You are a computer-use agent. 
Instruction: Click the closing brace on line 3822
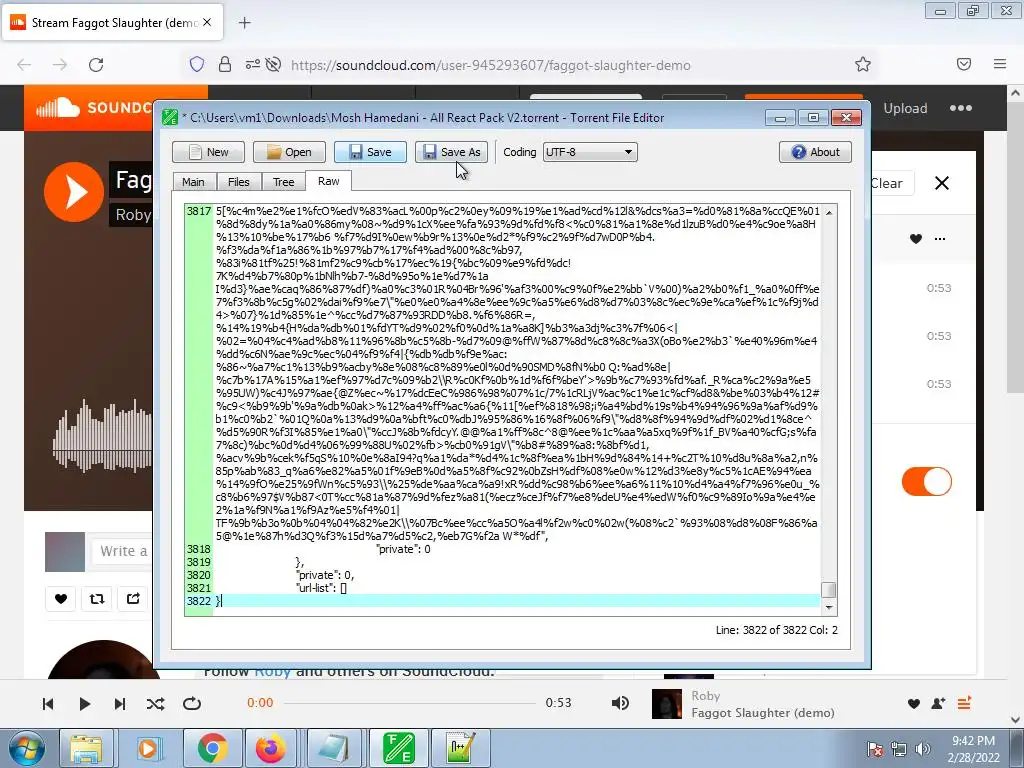tap(219, 601)
